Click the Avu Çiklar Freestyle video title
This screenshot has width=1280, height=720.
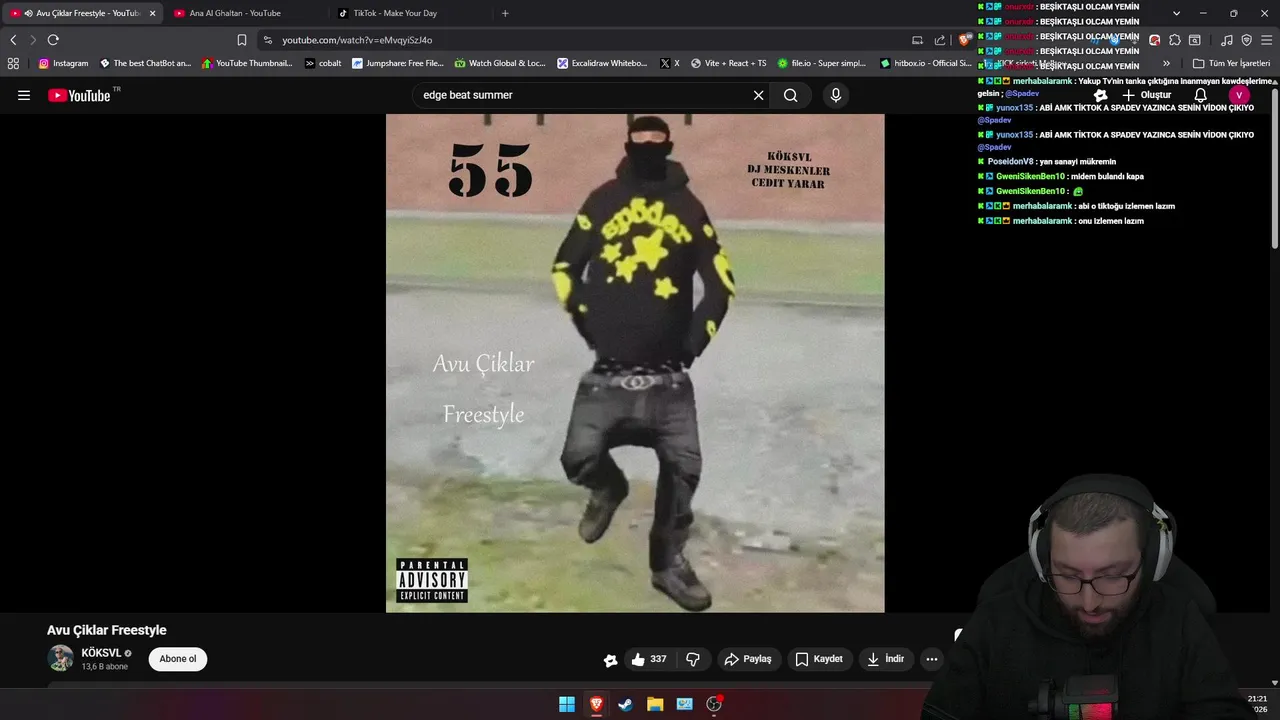pos(107,630)
